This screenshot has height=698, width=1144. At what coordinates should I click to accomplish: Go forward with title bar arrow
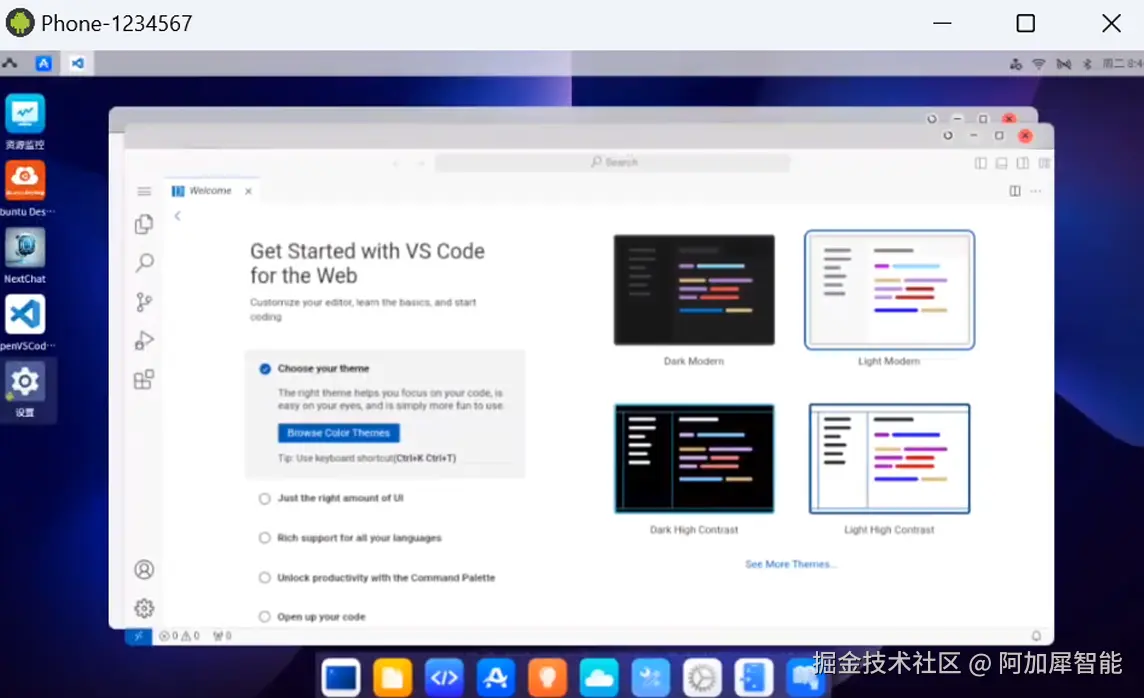click(420, 163)
